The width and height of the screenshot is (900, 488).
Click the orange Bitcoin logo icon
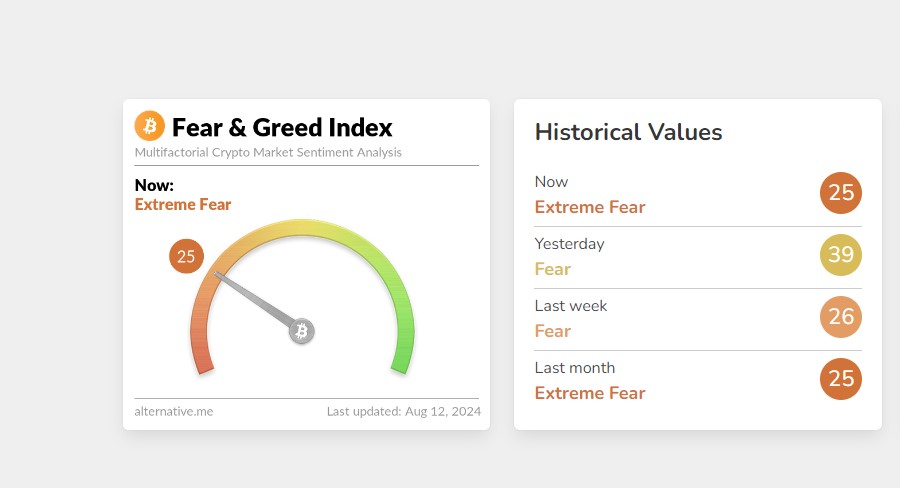[x=150, y=126]
